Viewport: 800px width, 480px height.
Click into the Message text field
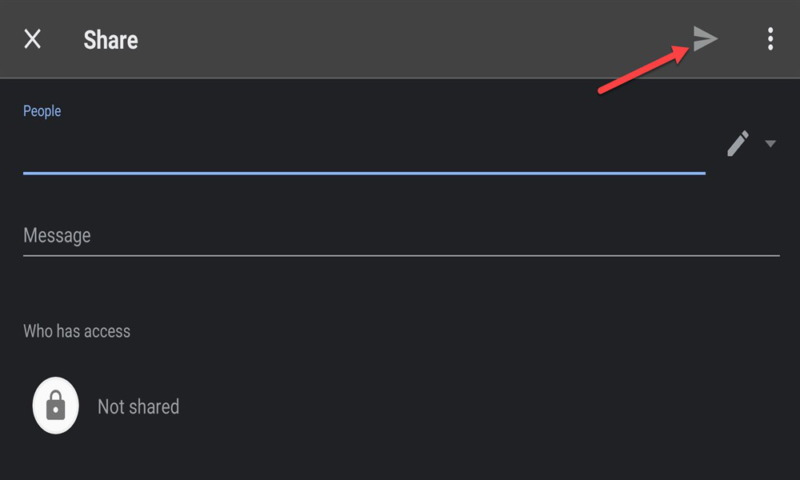tap(400, 236)
